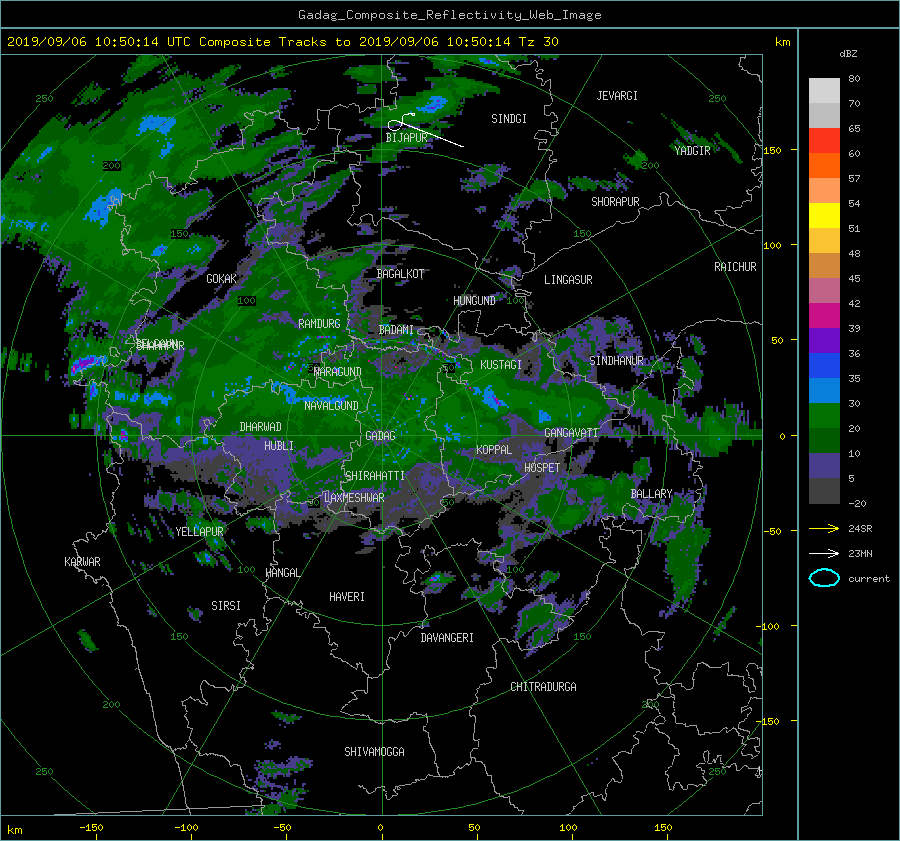Click the purple 36 dBZ legend swatch

coord(824,340)
